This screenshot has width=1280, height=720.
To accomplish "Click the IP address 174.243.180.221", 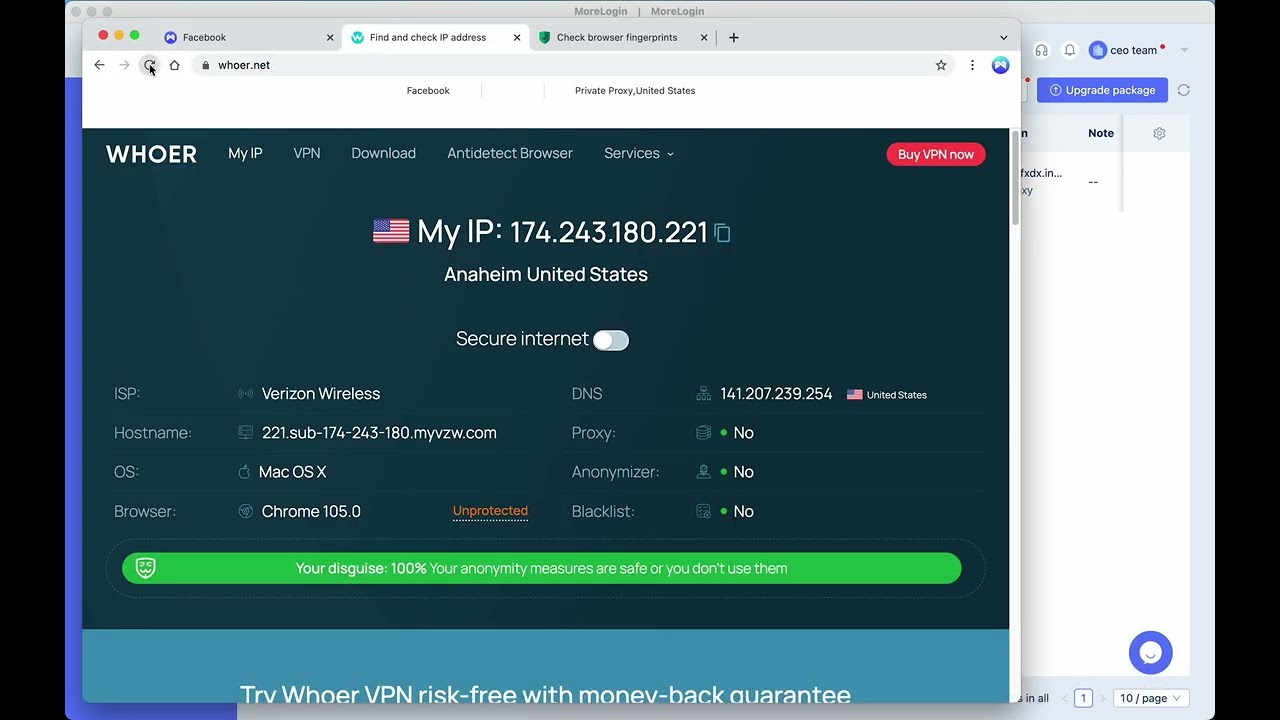I will [609, 232].
